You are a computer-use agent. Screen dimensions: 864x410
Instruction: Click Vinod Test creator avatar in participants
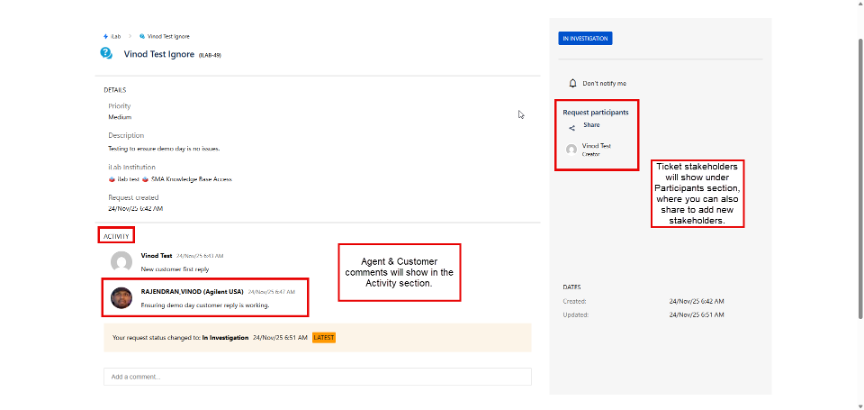[x=571, y=150]
